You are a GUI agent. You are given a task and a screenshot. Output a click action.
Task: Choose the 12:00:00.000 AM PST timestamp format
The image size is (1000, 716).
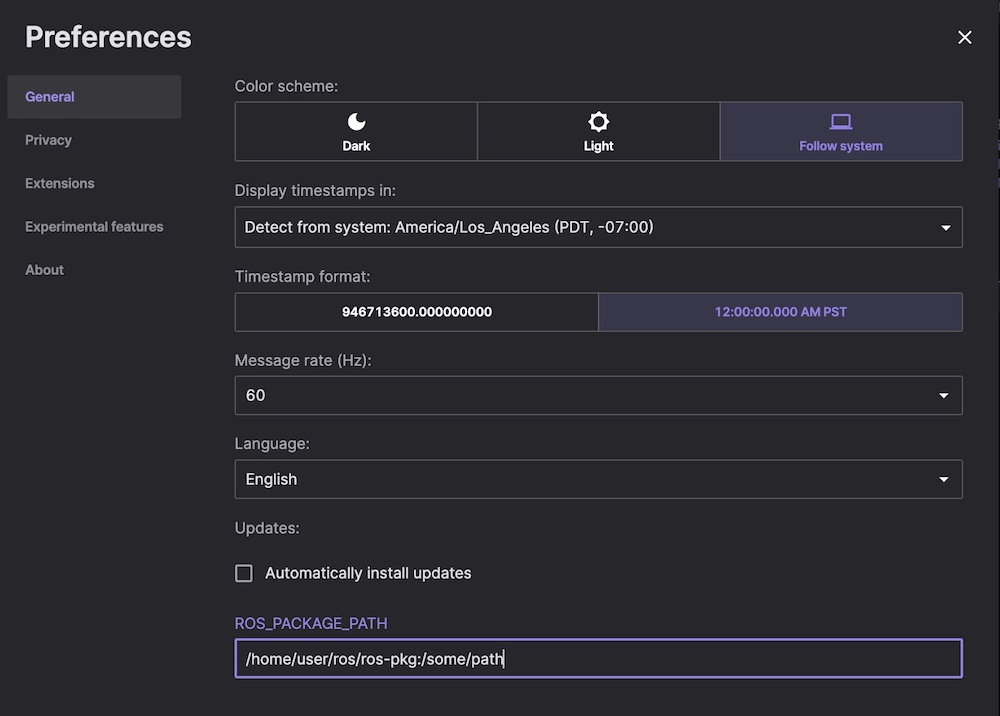click(780, 312)
